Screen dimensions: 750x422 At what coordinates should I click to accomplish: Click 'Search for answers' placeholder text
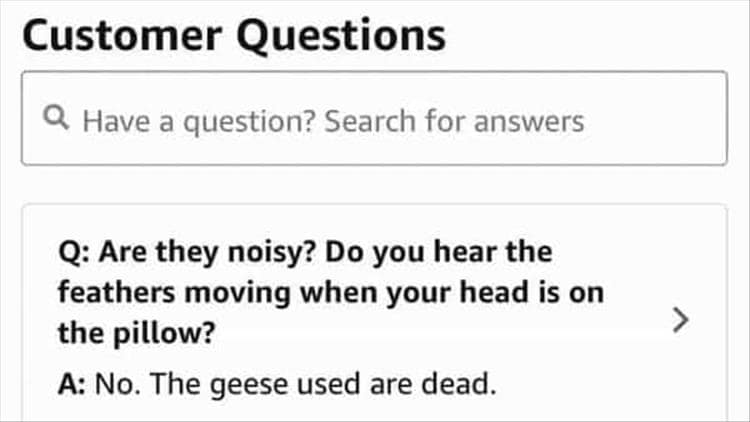[454, 121]
